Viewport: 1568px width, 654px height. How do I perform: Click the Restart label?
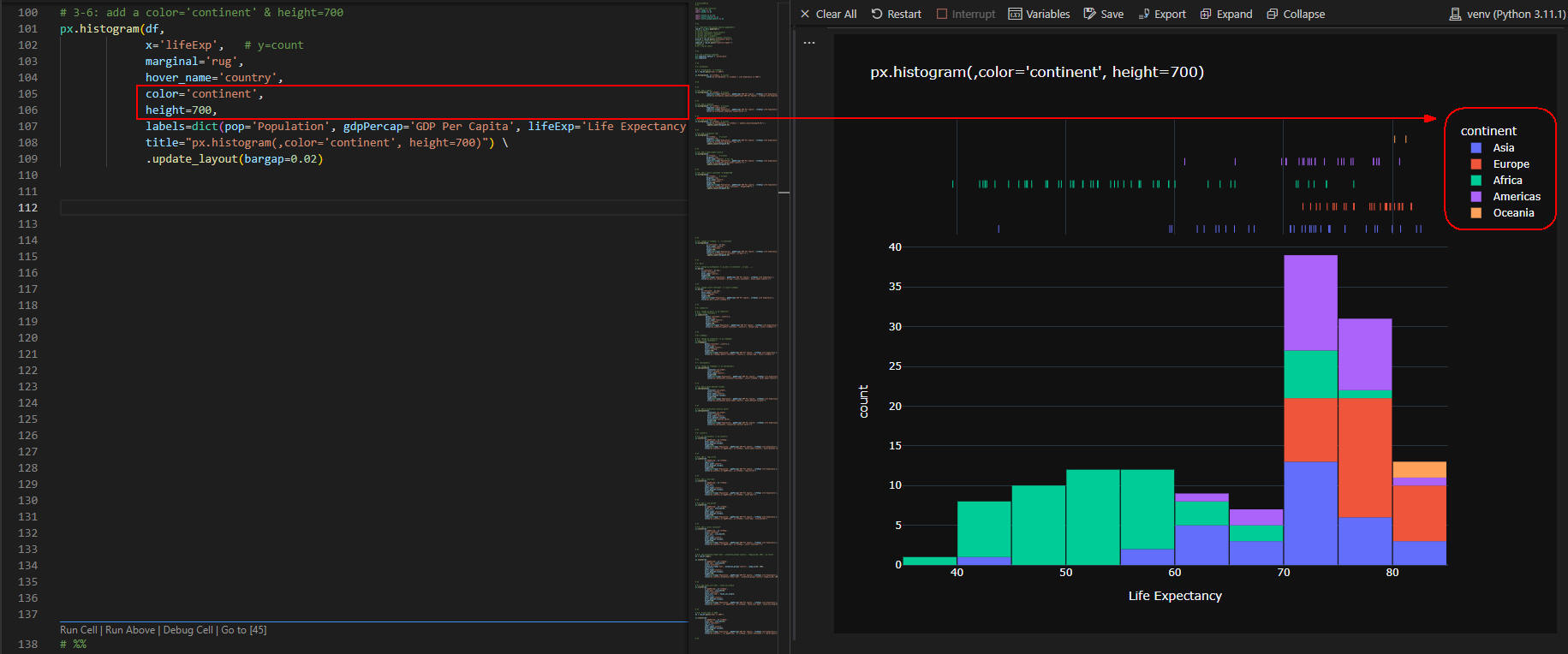904,14
